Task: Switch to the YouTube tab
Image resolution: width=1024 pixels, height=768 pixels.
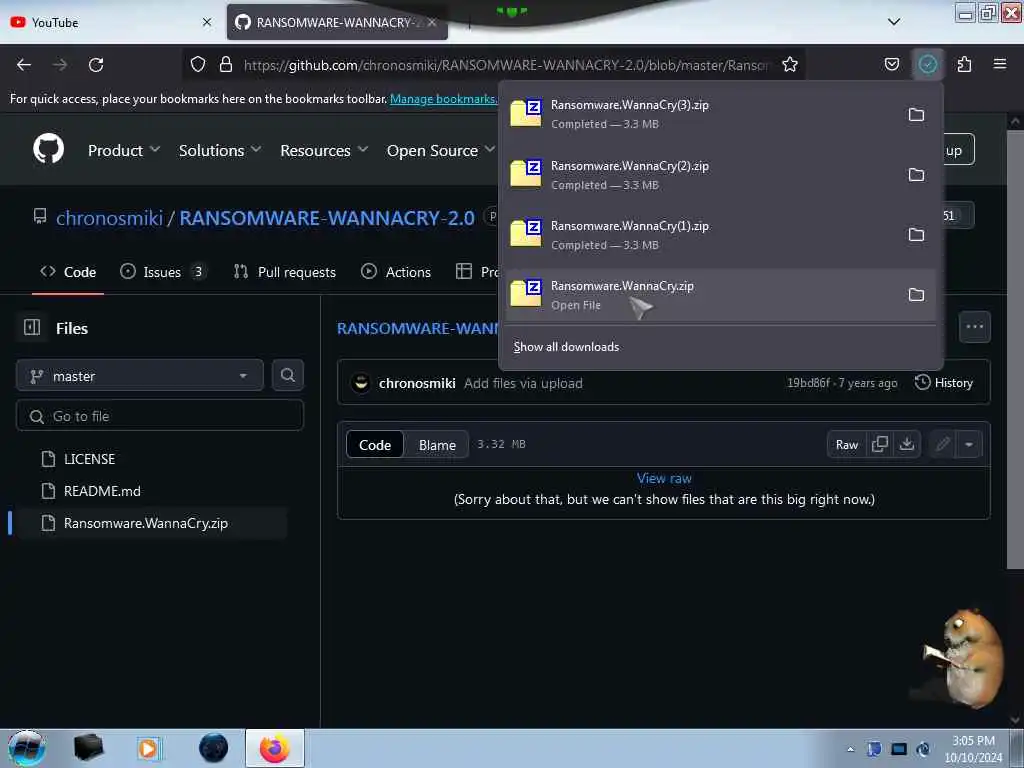Action: click(111, 22)
